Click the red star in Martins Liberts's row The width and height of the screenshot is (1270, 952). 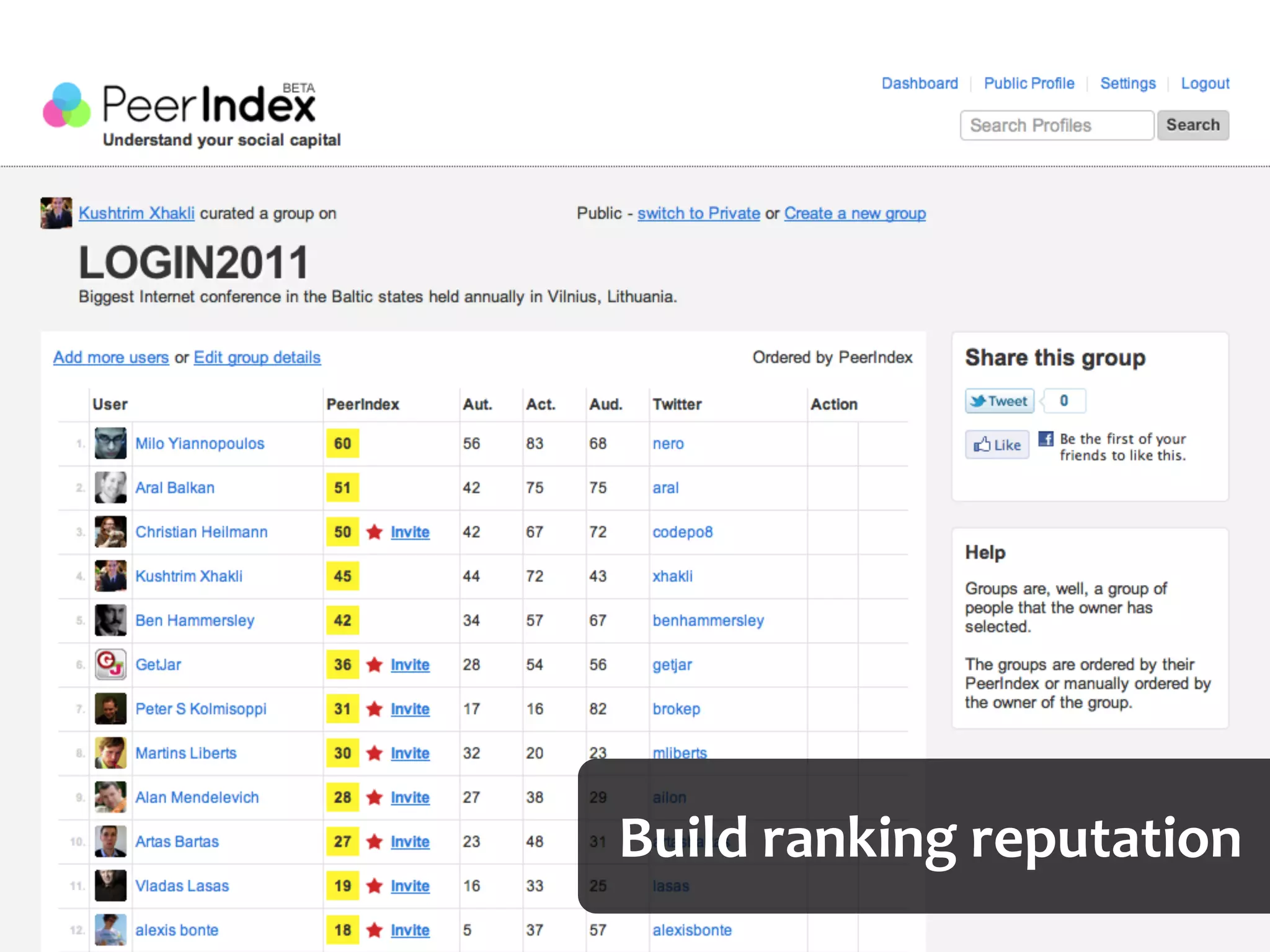375,752
